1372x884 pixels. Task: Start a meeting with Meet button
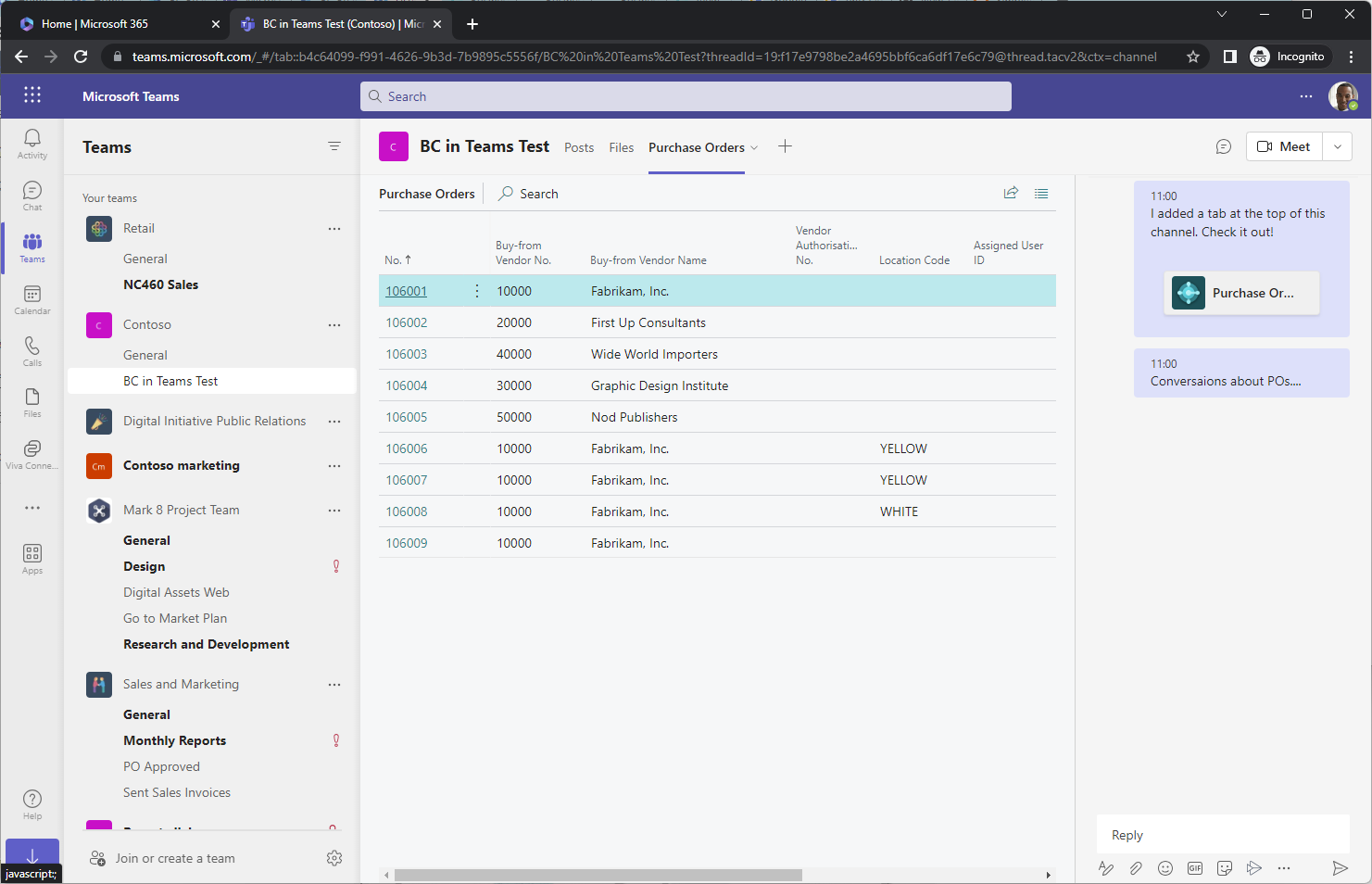pyautogui.click(x=1284, y=146)
